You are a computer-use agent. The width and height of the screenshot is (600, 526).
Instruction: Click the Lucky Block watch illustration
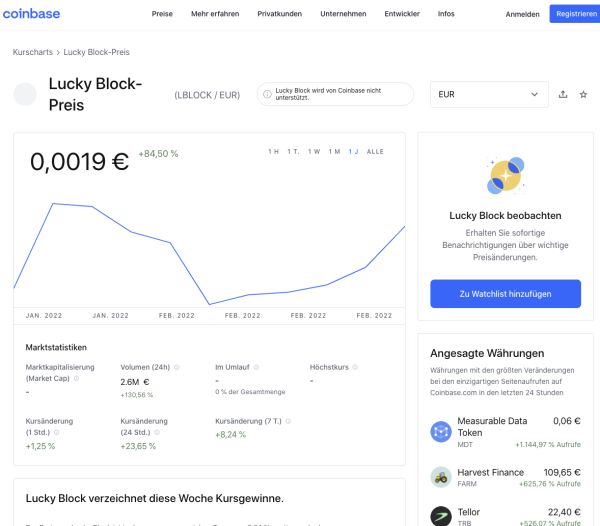(505, 175)
